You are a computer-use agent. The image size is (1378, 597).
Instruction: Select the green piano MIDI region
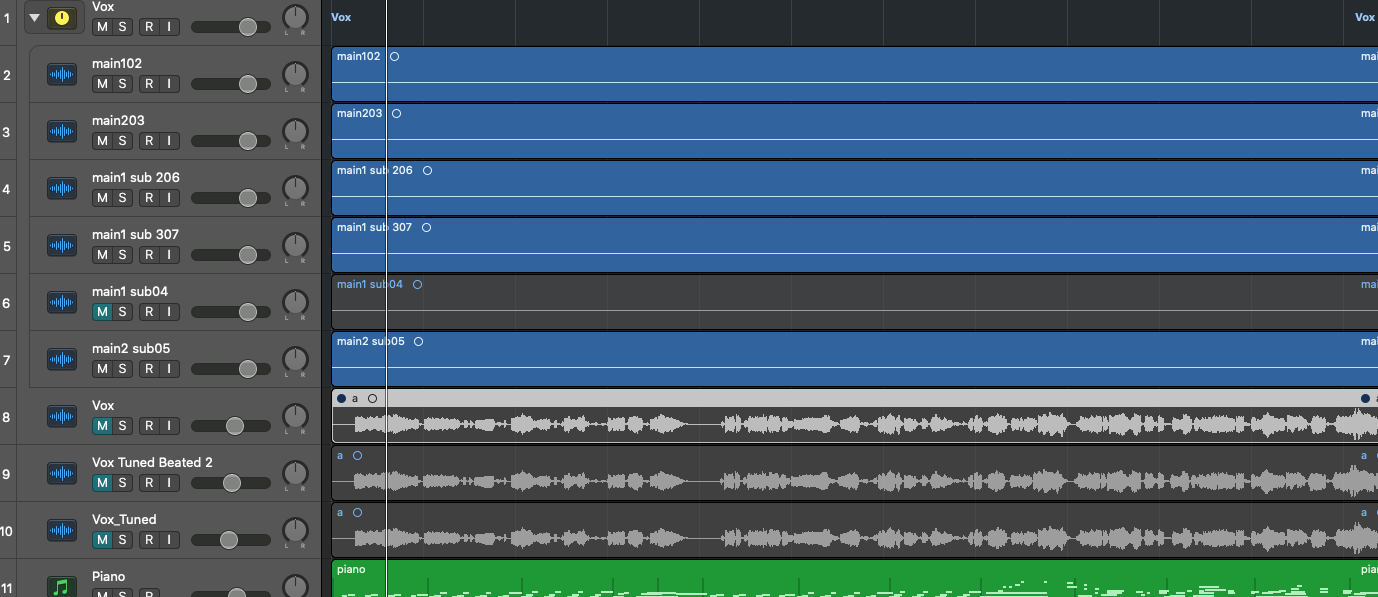855,579
